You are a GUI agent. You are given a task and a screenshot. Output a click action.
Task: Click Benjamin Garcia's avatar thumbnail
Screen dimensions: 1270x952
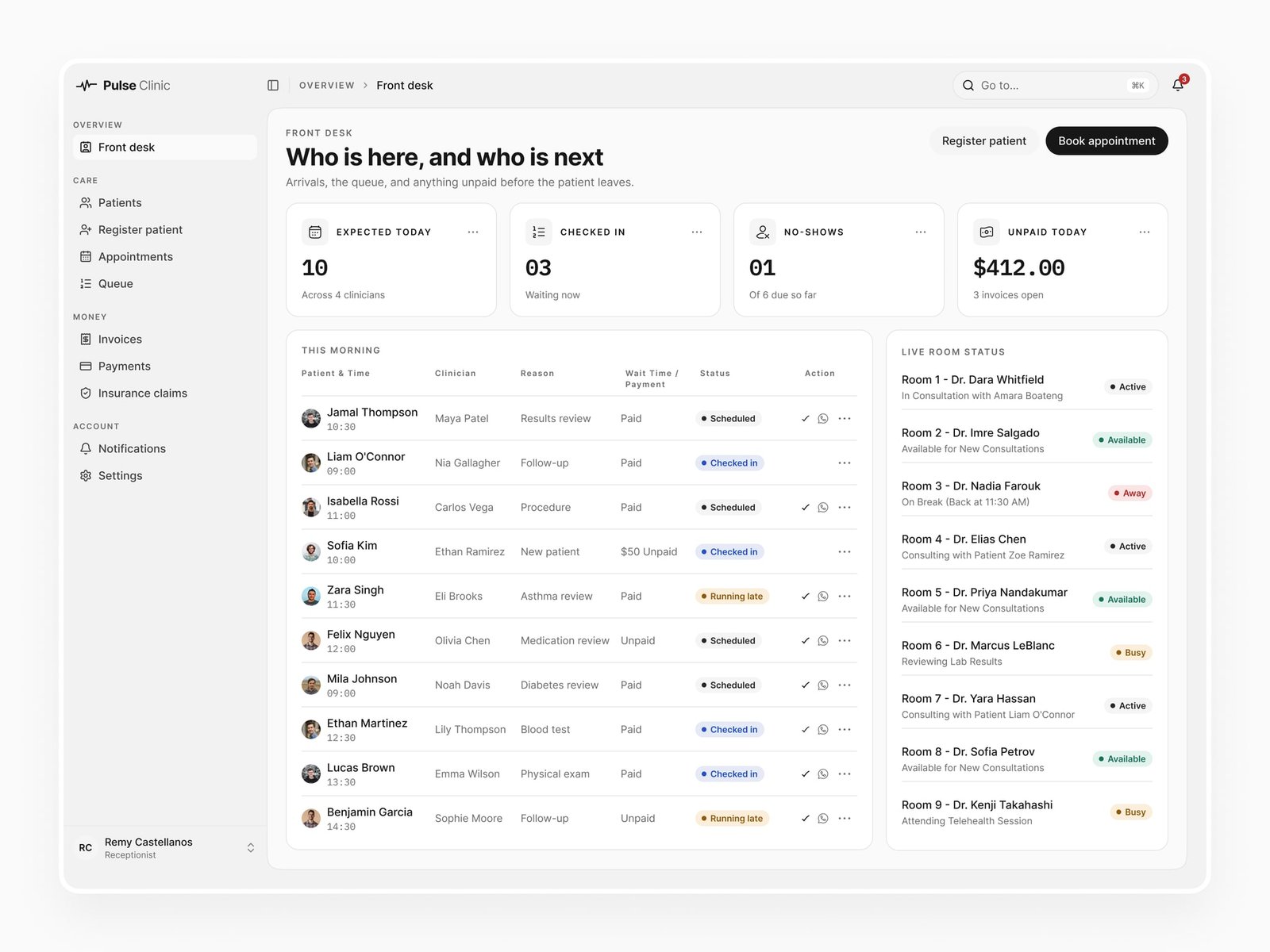pyautogui.click(x=311, y=818)
